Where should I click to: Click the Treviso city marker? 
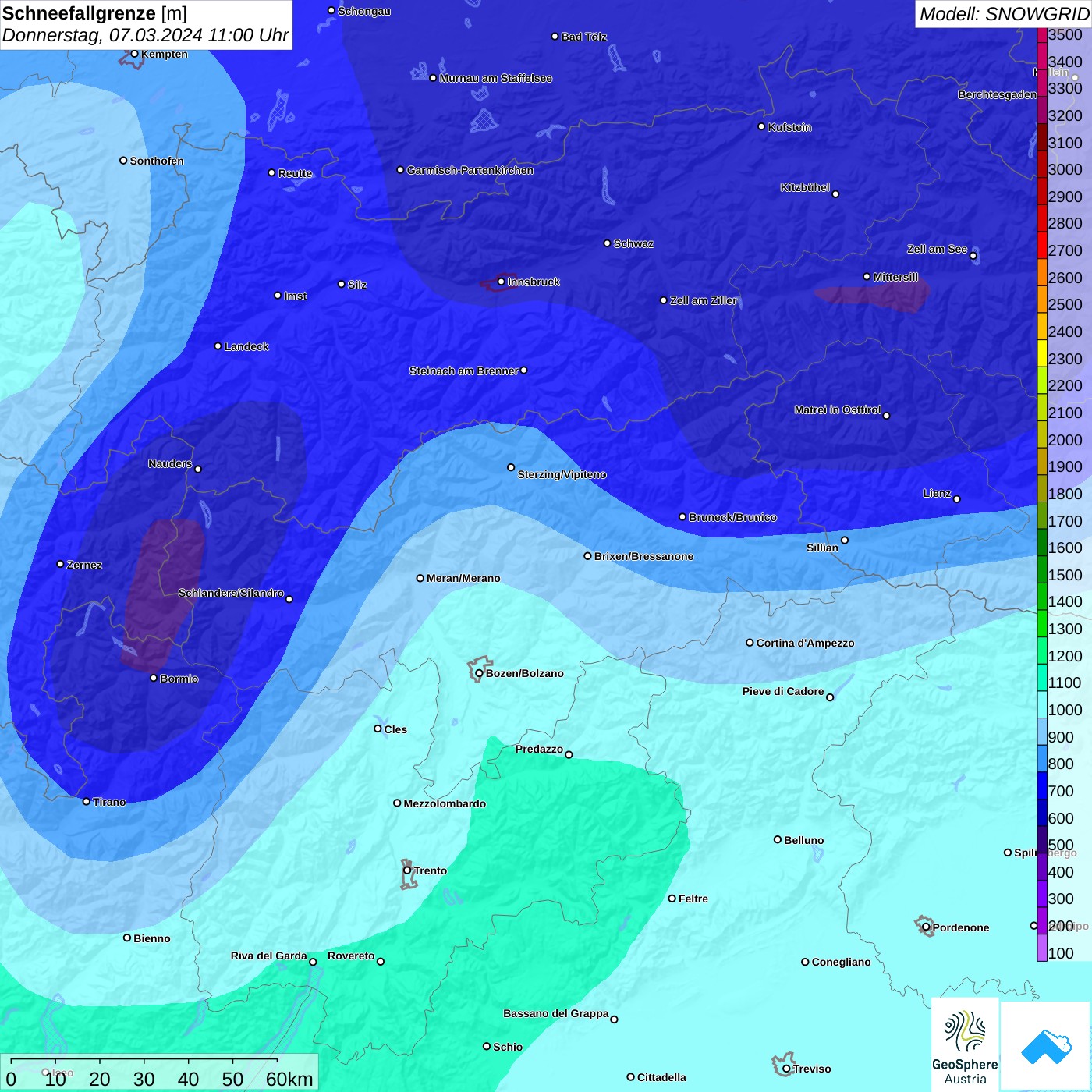click(786, 1069)
